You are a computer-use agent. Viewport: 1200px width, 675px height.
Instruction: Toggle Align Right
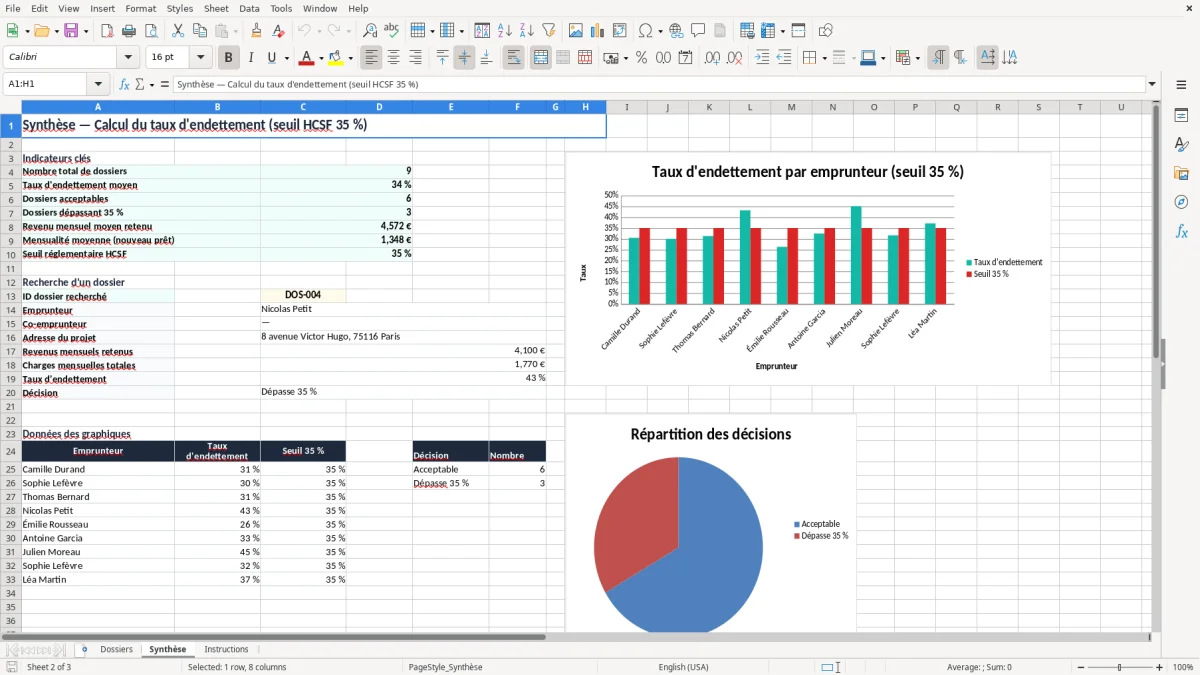(x=416, y=58)
